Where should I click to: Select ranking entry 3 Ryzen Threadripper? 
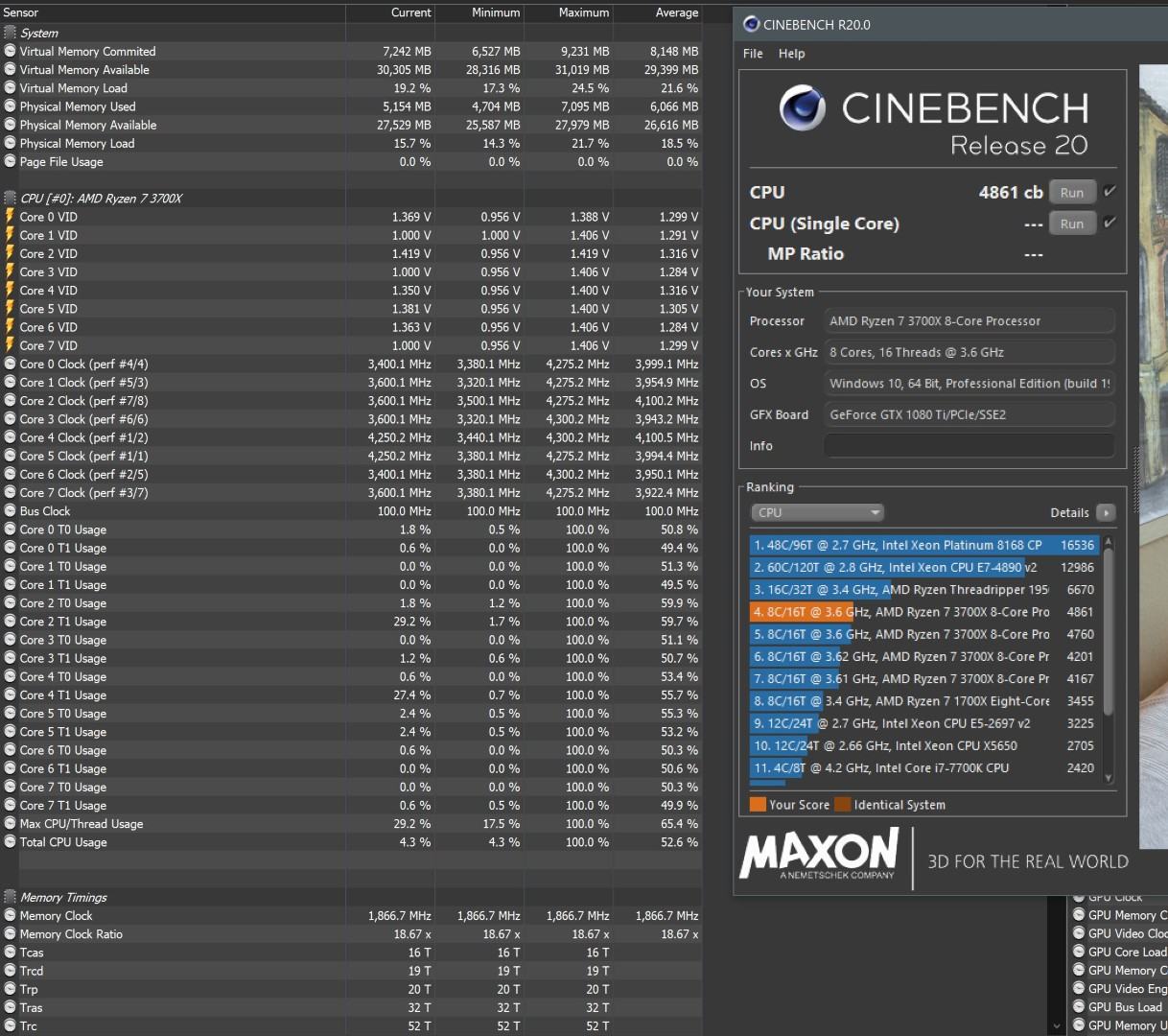click(x=924, y=590)
